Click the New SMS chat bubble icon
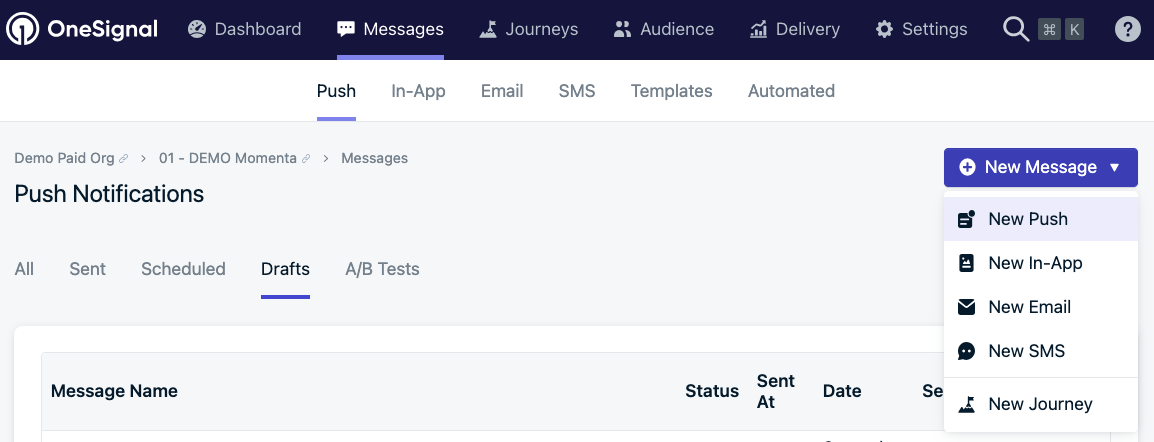Image resolution: width=1154 pixels, height=442 pixels. pos(966,351)
